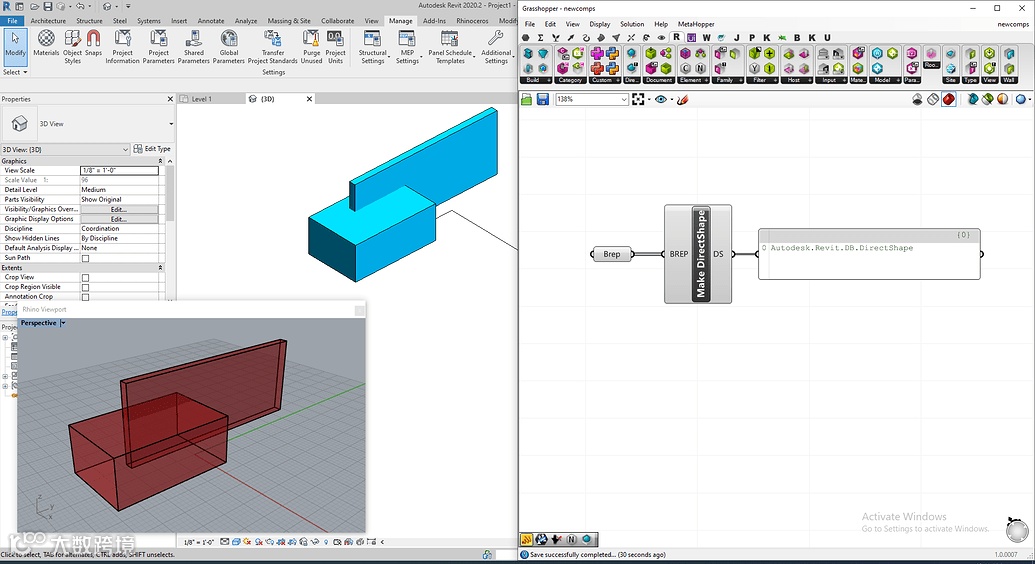Collapse the Extents section in Properties
Screen dimensions: 1035x564
point(160,268)
